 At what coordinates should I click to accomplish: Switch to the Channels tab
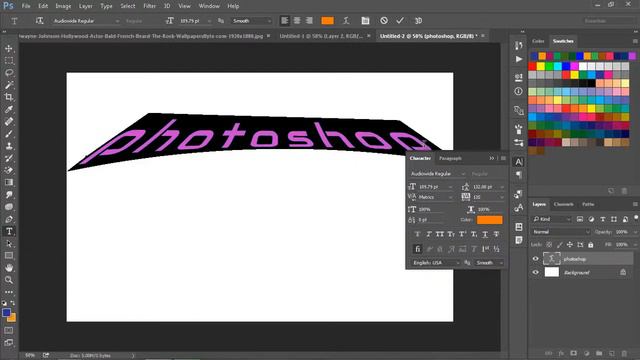[x=564, y=204]
